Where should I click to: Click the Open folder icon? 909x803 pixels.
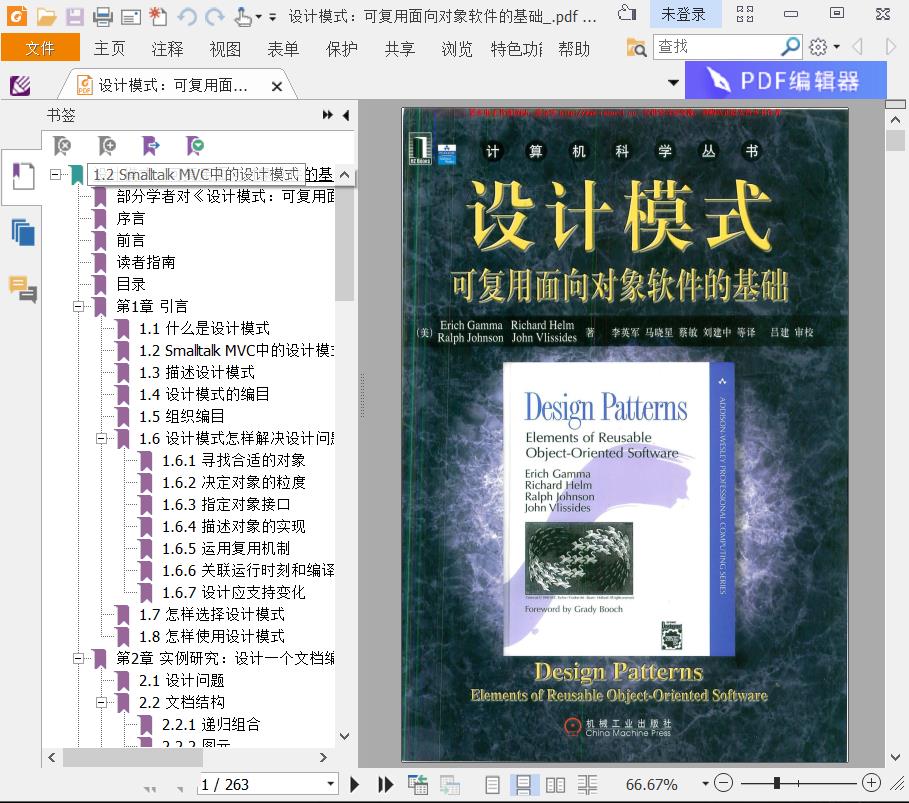pos(46,16)
